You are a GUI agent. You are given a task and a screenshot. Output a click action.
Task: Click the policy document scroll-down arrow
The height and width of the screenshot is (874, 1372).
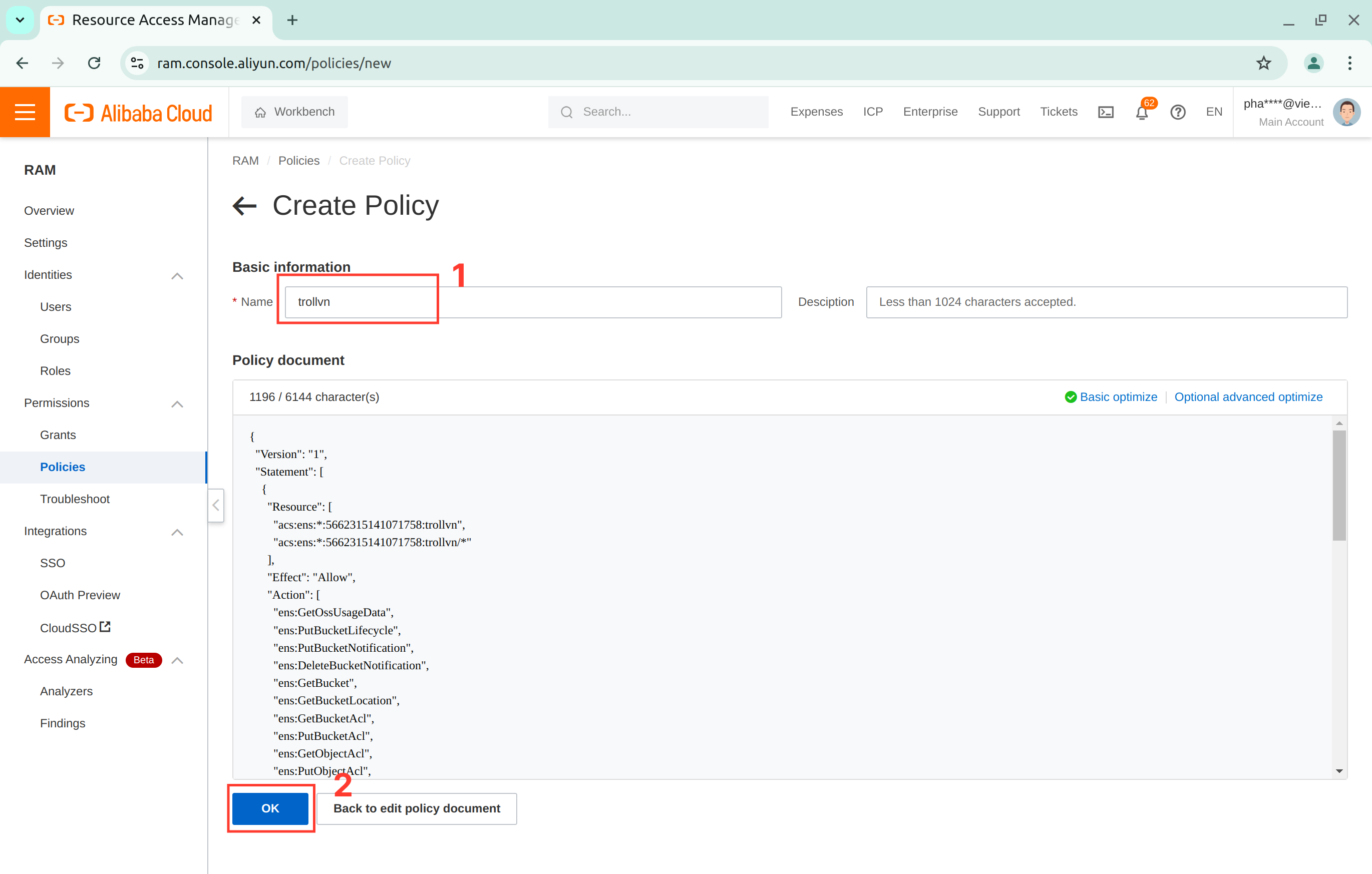1339,771
